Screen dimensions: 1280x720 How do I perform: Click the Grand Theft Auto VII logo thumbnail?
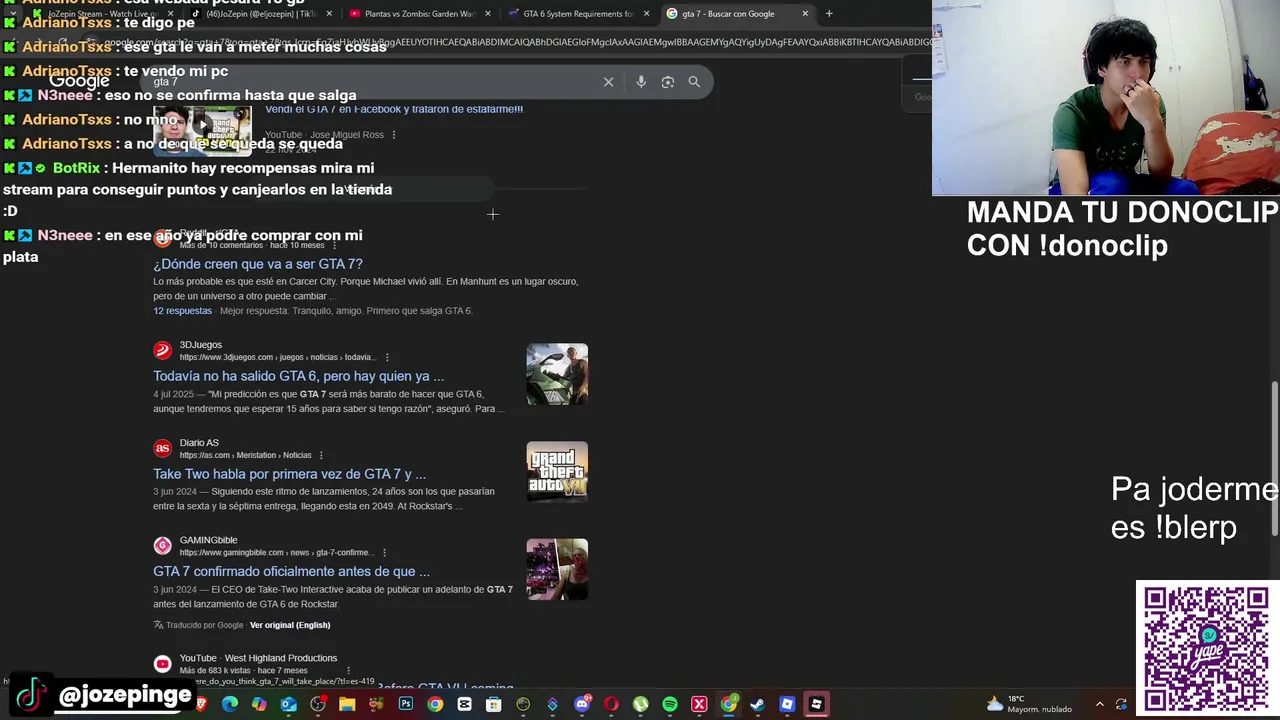(557, 472)
